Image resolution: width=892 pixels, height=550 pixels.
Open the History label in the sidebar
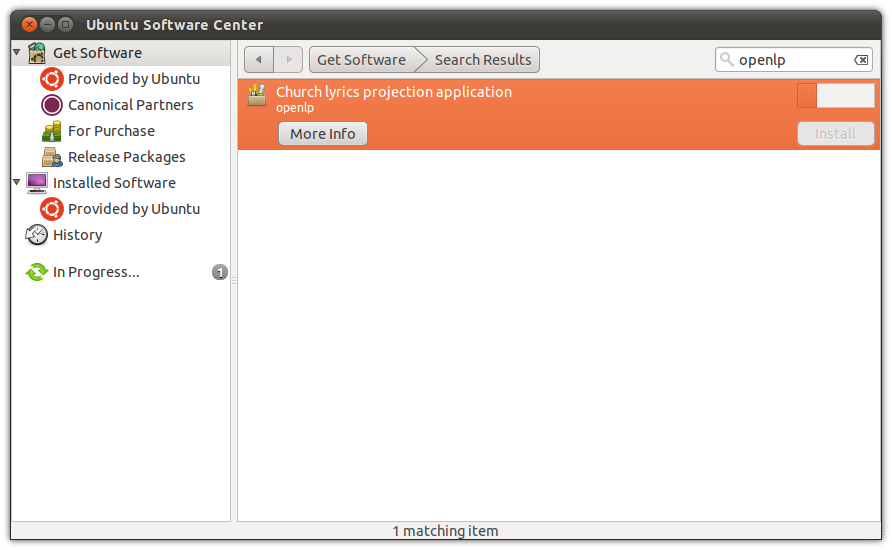(77, 235)
